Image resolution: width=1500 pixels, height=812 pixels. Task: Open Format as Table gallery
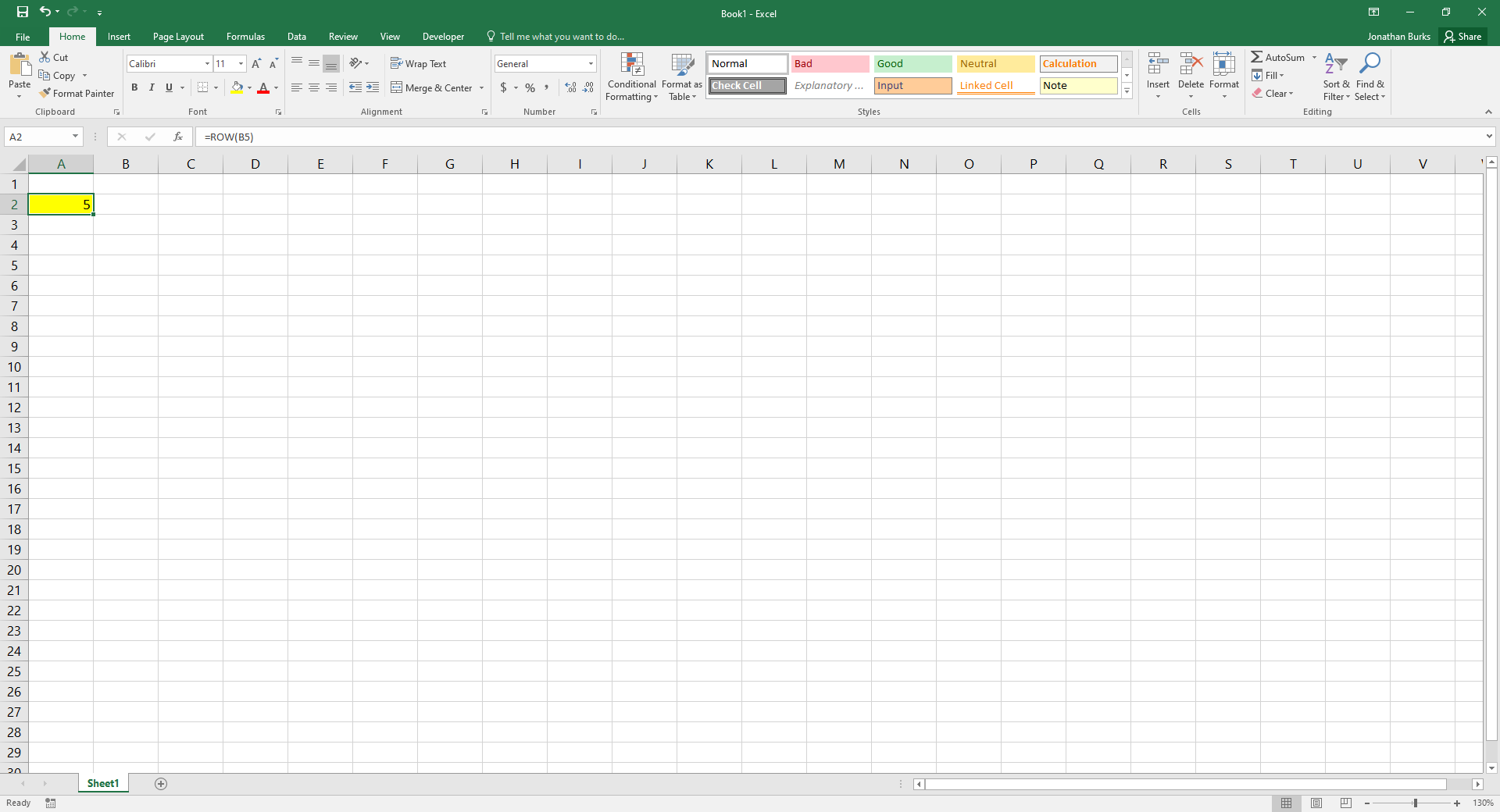click(x=682, y=77)
